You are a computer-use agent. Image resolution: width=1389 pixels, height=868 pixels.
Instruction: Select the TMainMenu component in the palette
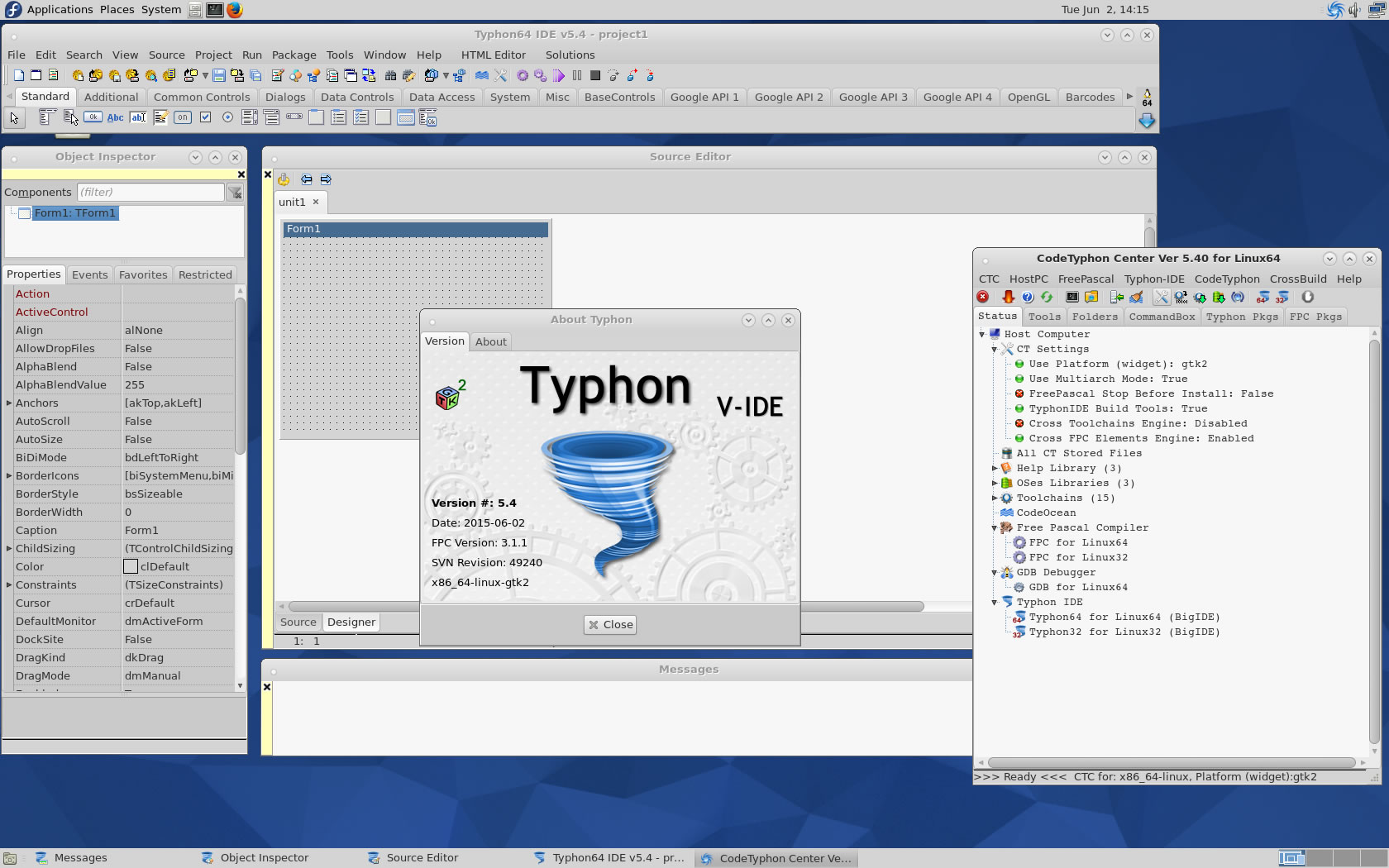47,117
